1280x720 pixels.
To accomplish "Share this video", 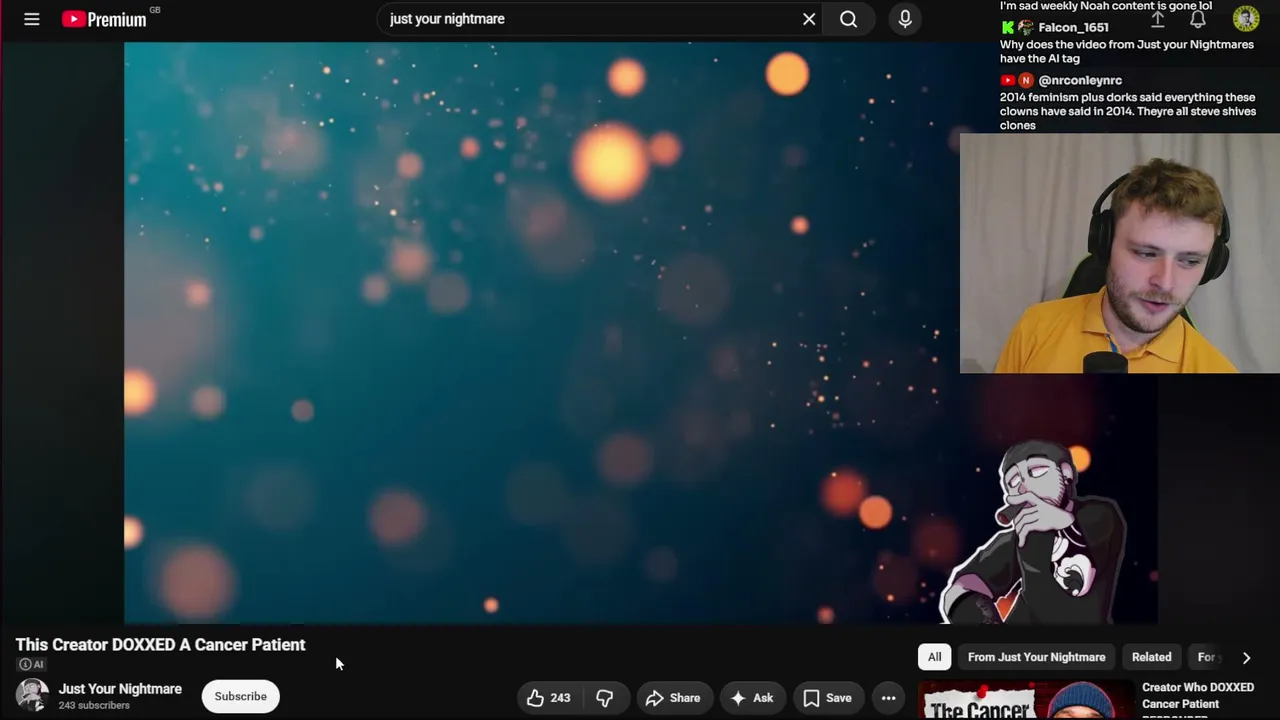I will (673, 698).
